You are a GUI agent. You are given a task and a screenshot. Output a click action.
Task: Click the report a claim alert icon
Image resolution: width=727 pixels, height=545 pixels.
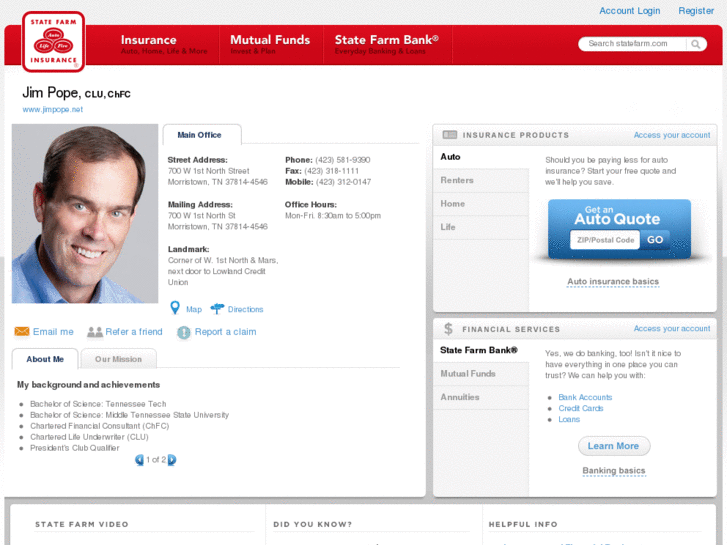[x=184, y=332]
